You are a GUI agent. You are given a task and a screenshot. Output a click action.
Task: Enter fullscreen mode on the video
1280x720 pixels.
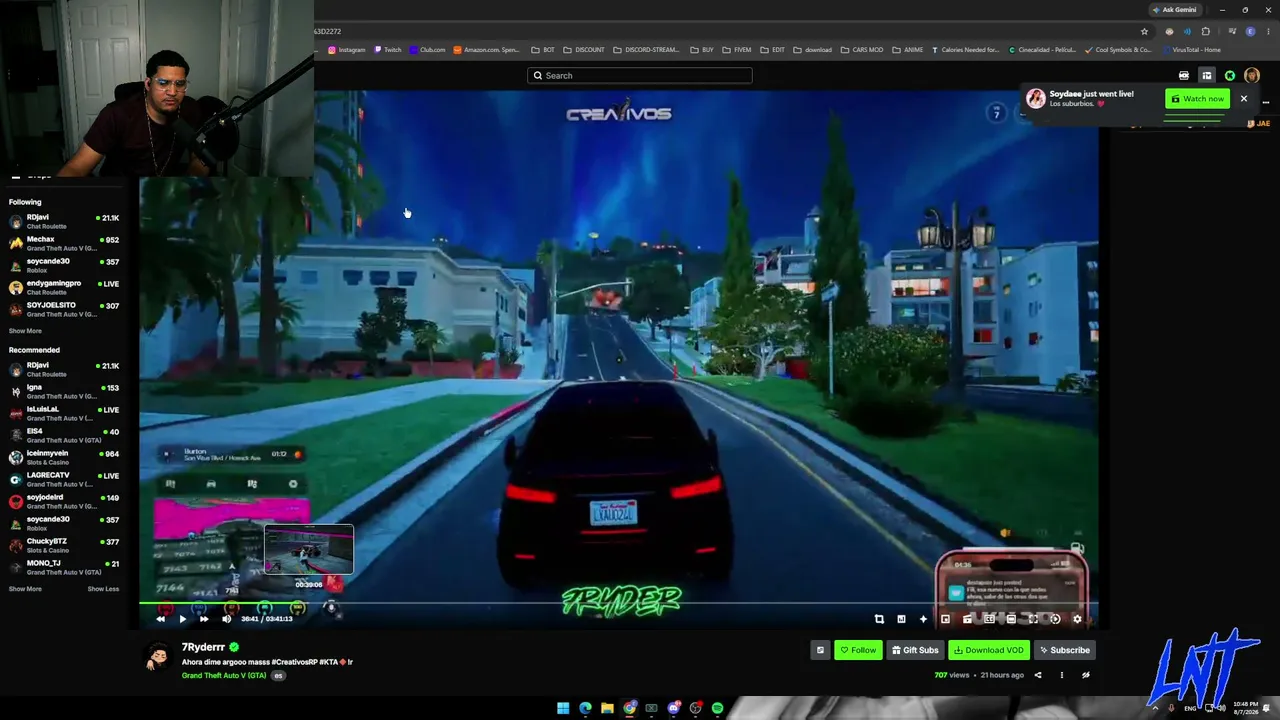click(1033, 619)
